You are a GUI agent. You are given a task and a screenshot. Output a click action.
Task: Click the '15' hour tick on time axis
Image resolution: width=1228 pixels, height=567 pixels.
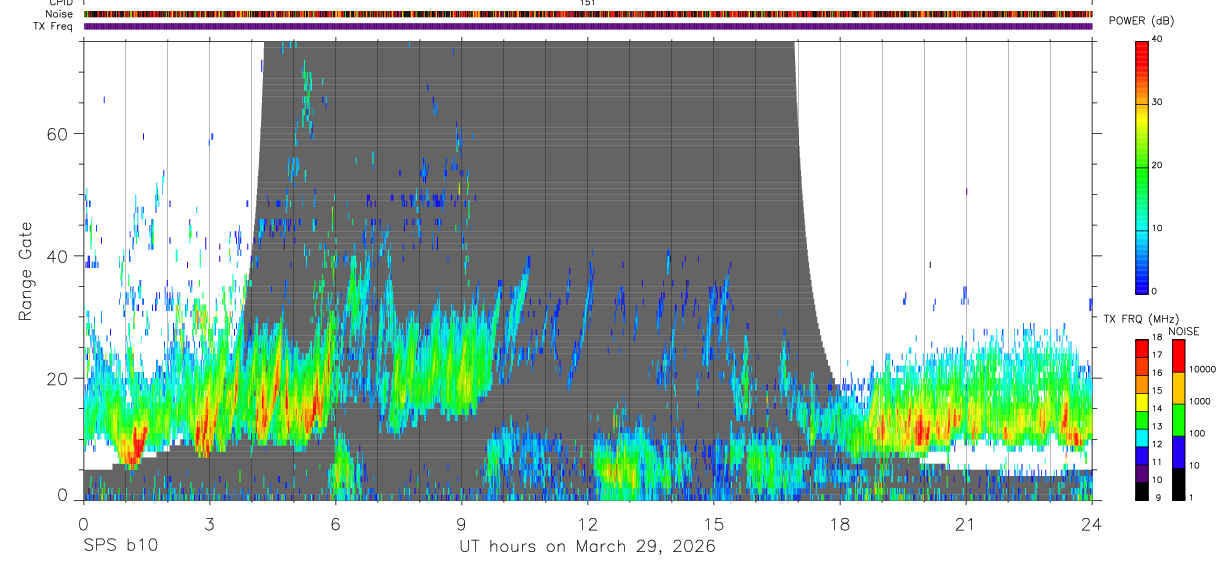tap(714, 524)
